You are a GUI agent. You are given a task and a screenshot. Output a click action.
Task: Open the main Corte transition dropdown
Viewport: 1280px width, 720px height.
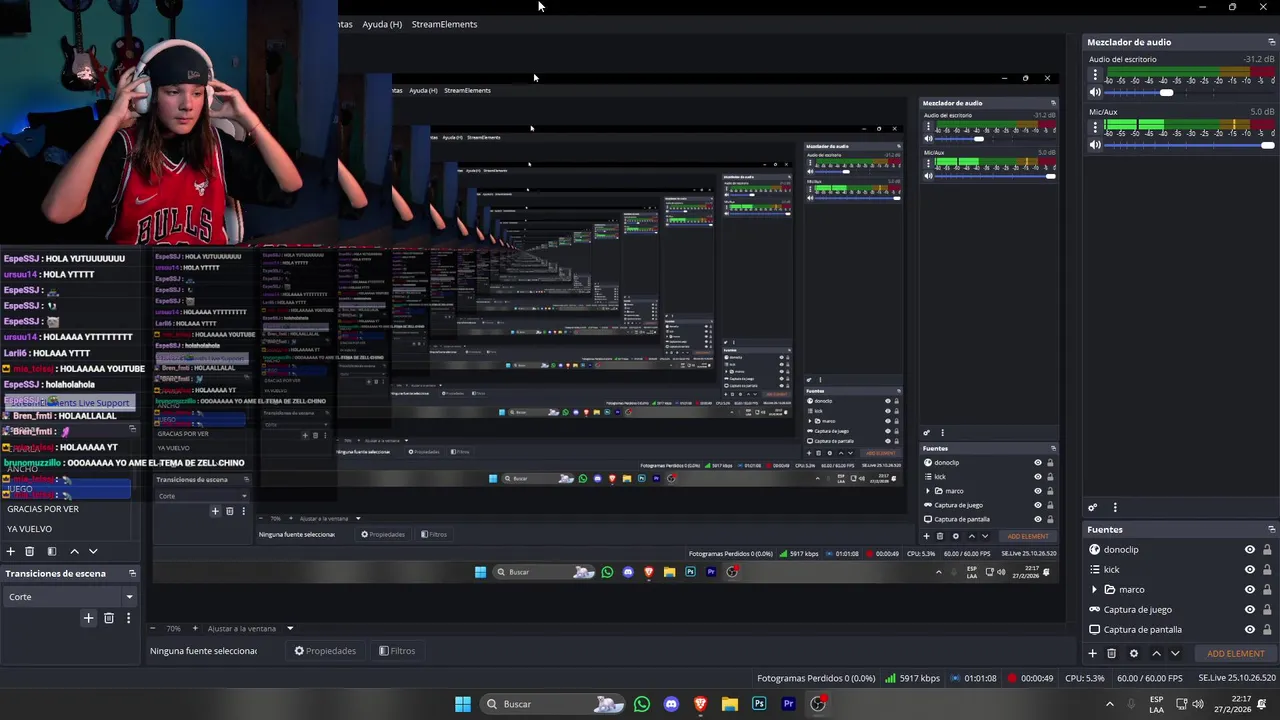tap(70, 597)
